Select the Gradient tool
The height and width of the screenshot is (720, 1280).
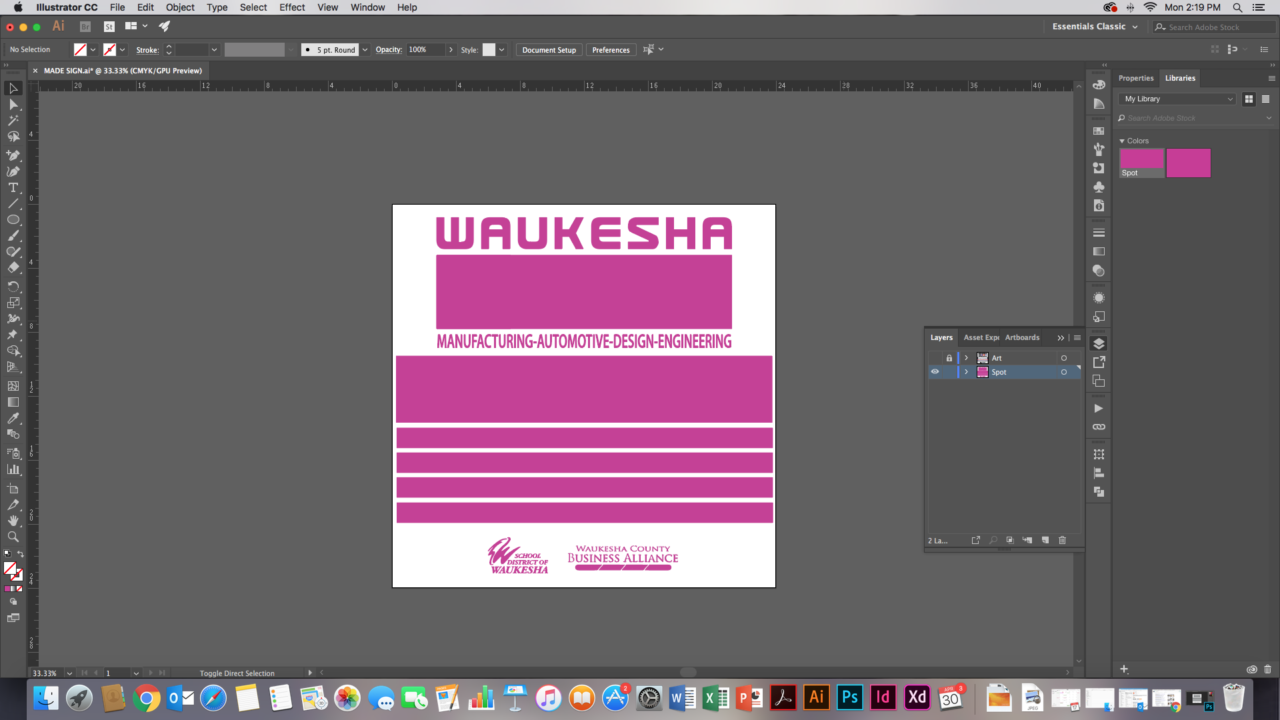(x=13, y=402)
